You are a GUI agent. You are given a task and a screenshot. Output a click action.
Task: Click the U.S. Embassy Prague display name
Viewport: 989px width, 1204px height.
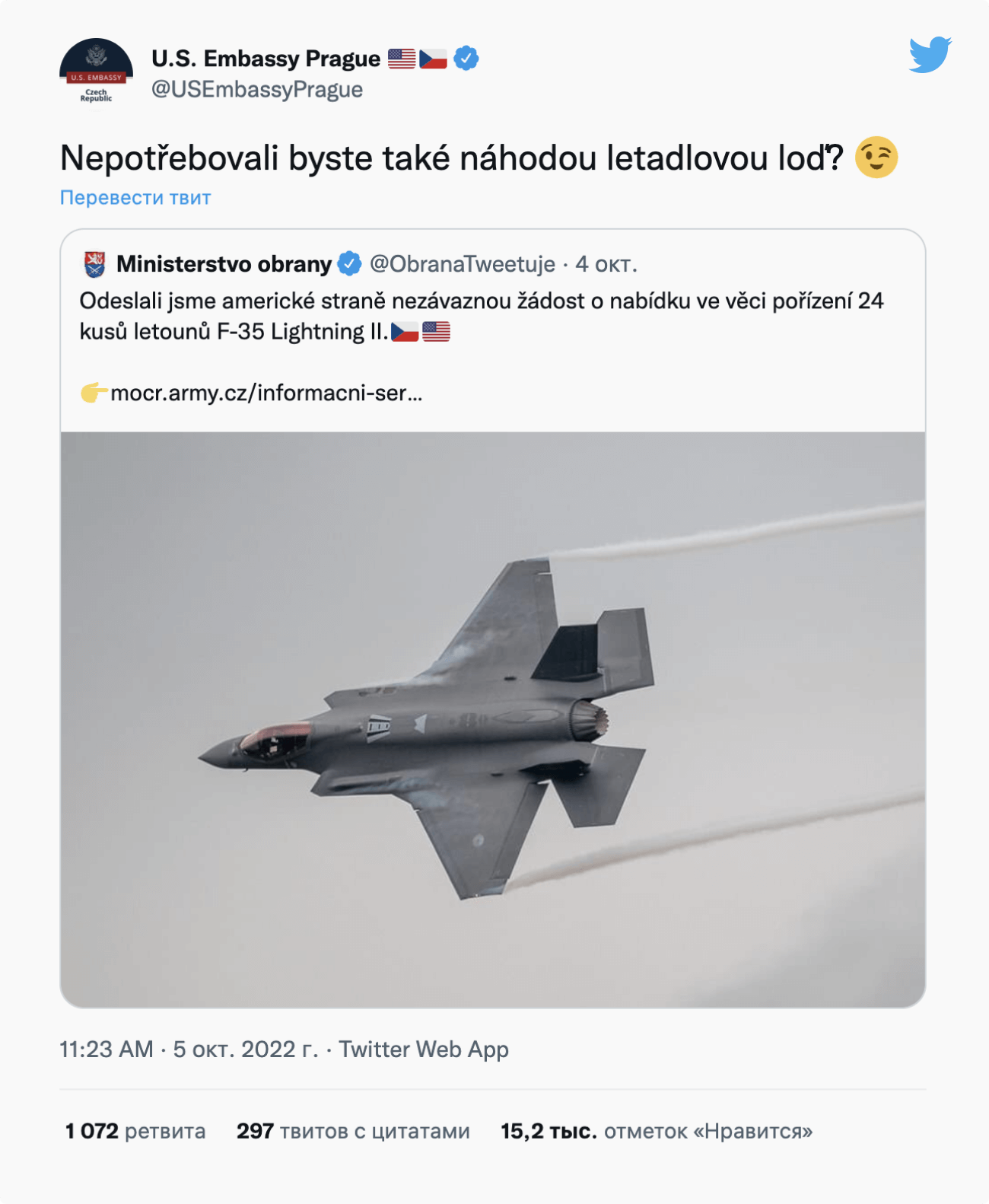click(x=266, y=59)
